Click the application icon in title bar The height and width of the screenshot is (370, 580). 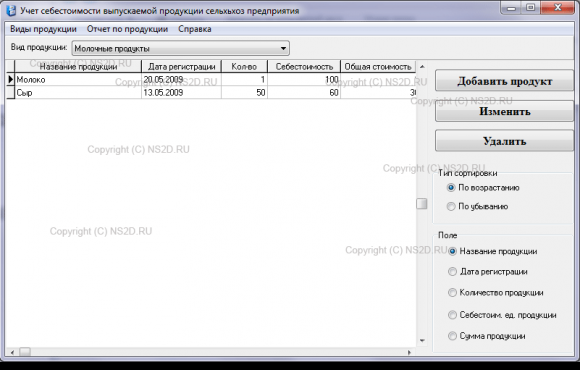(11, 10)
